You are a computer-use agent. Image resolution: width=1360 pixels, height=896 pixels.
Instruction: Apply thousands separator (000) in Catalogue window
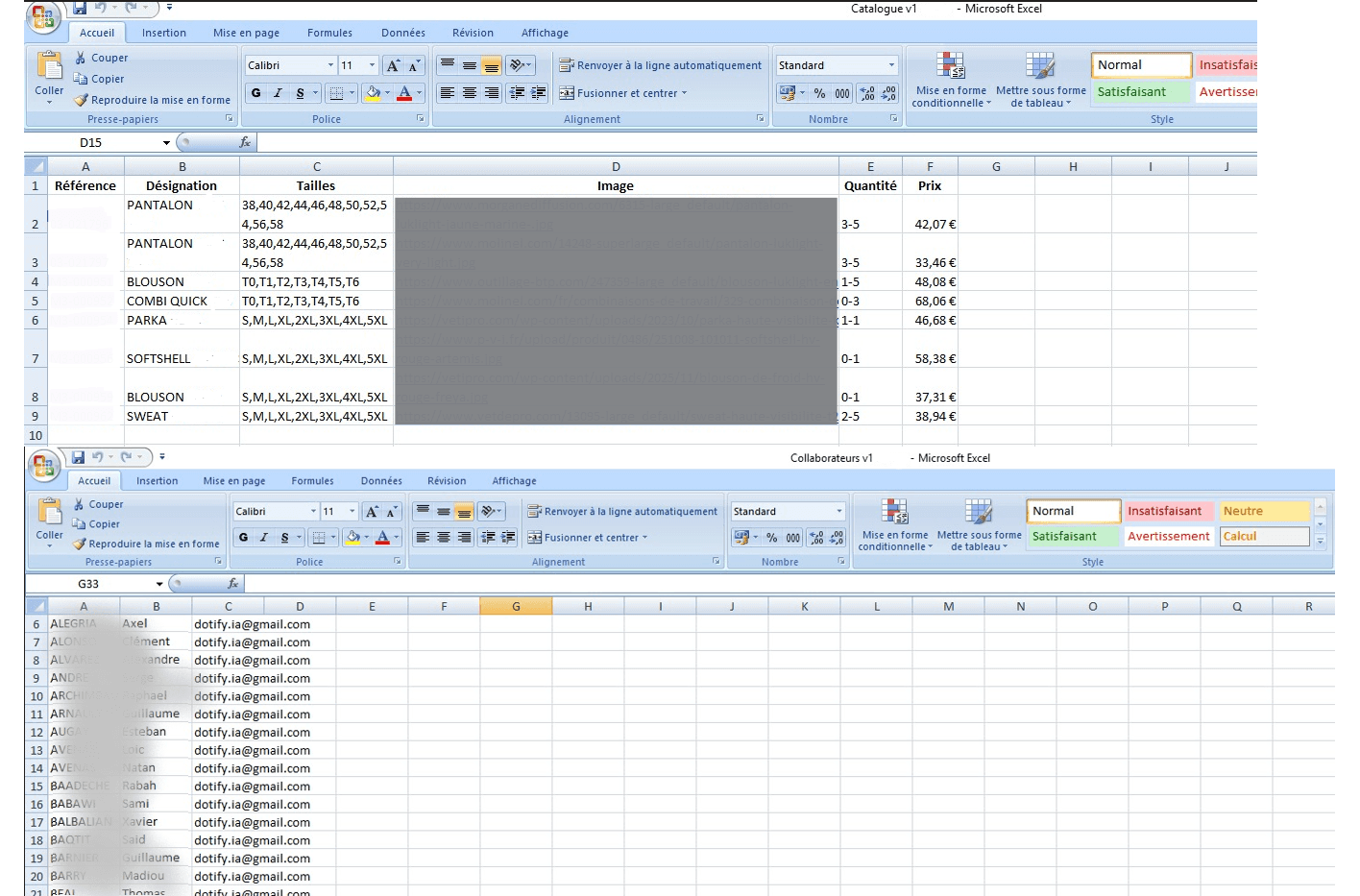pos(842,93)
